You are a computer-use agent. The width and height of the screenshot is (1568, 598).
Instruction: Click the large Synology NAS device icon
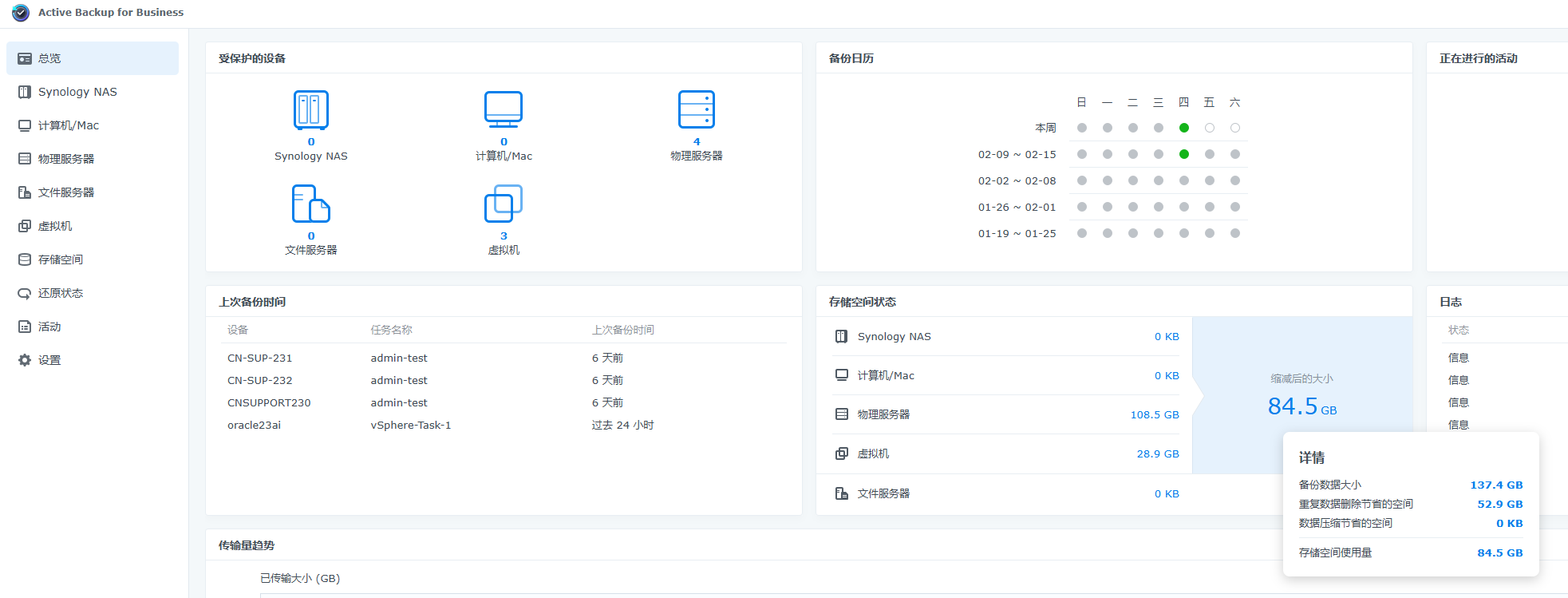(311, 110)
